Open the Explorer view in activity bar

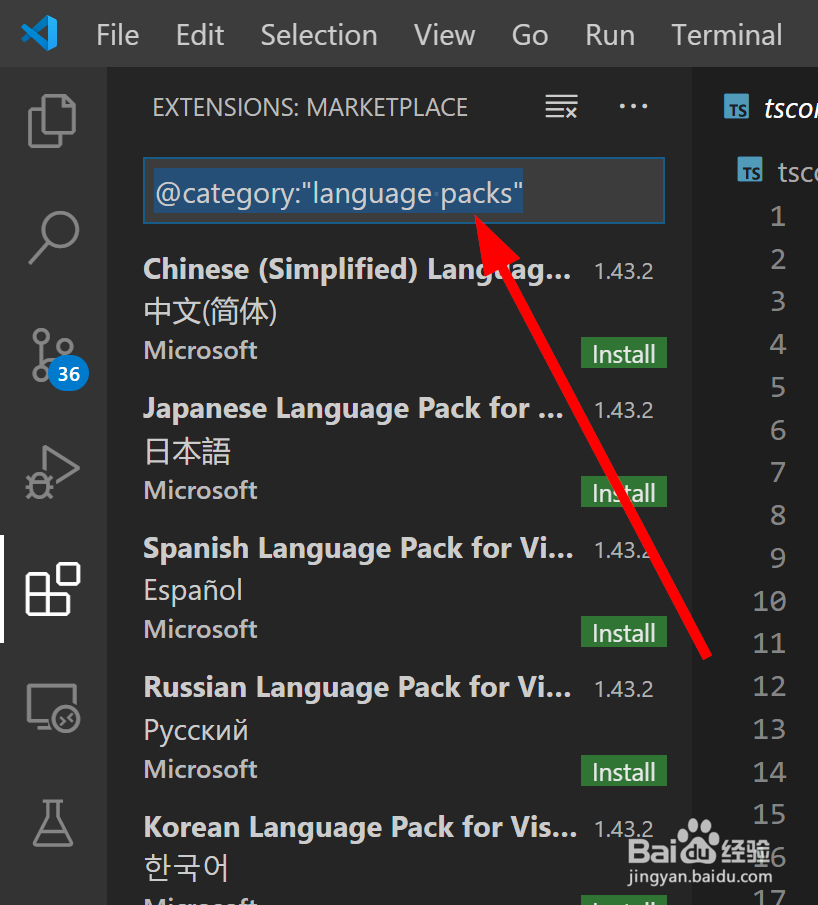click(x=52, y=121)
